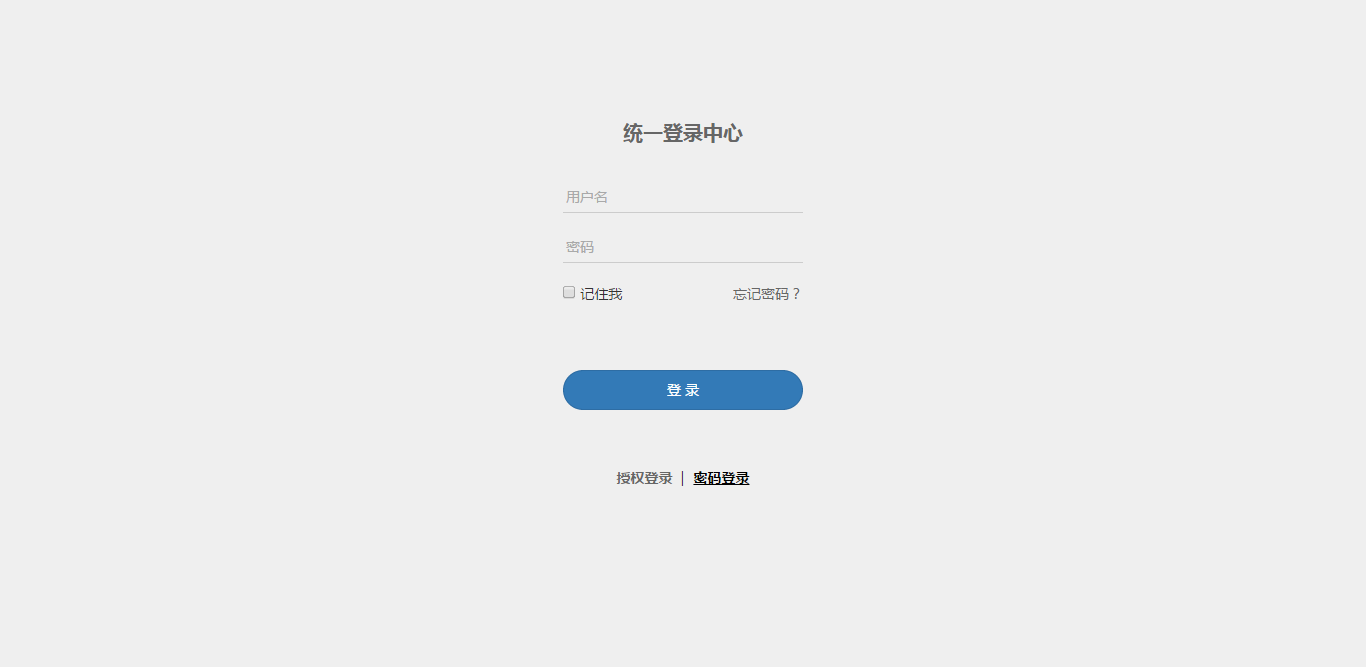Click the blue 登录 button

pyautogui.click(x=683, y=390)
